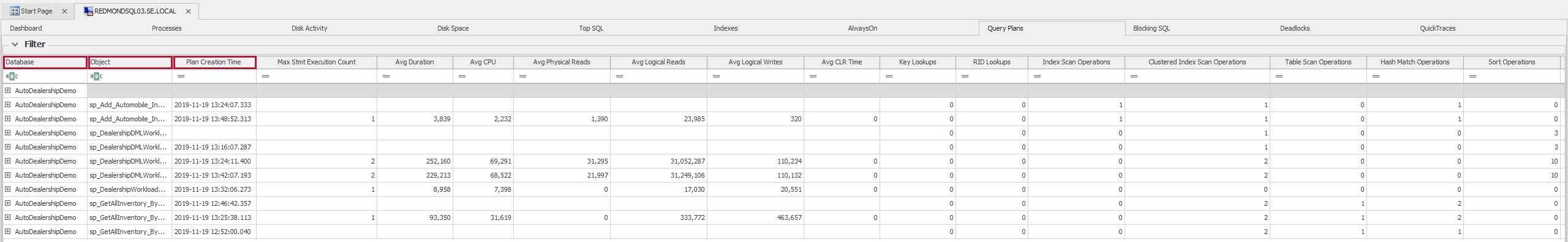This screenshot has width=1568, height=242.
Task: Click the Avg Logical Reads equals filter icon
Action: click(619, 77)
